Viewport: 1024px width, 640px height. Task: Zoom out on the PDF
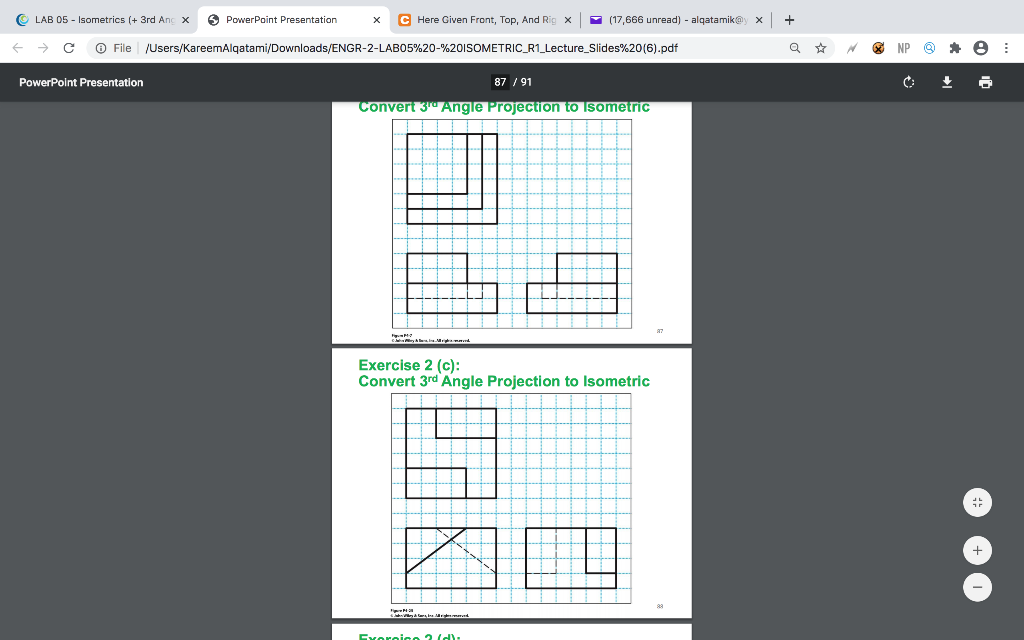coord(977,587)
